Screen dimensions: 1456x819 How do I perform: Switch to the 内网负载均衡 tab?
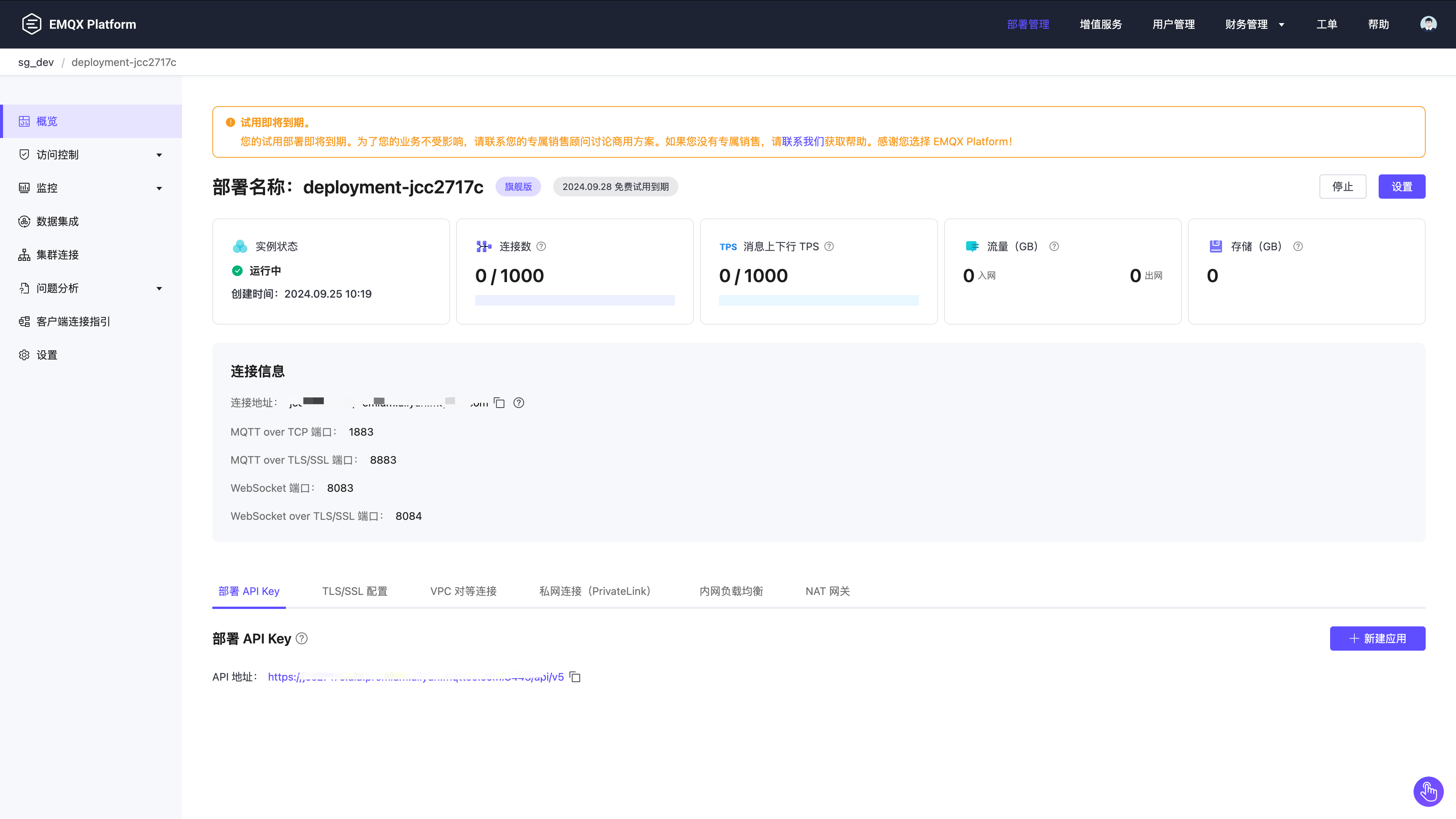pyautogui.click(x=731, y=591)
